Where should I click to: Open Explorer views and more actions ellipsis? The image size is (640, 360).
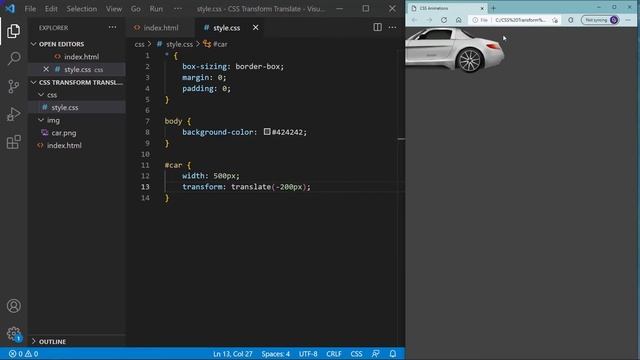tap(112, 27)
